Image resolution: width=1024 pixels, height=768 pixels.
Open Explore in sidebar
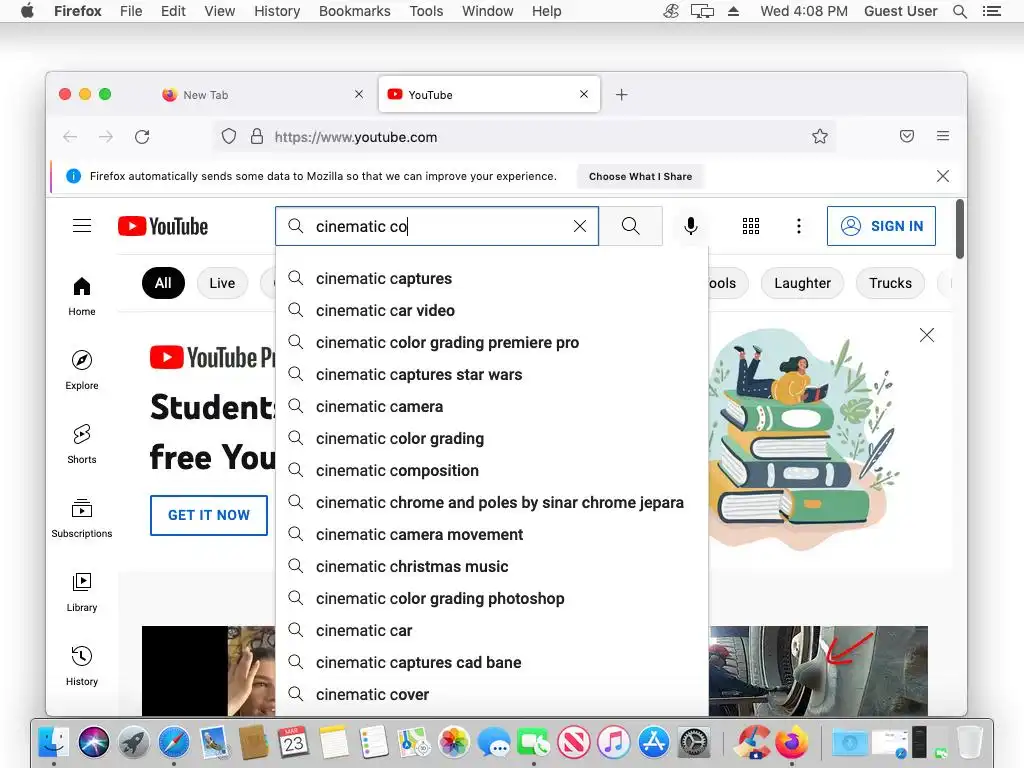pos(82,370)
